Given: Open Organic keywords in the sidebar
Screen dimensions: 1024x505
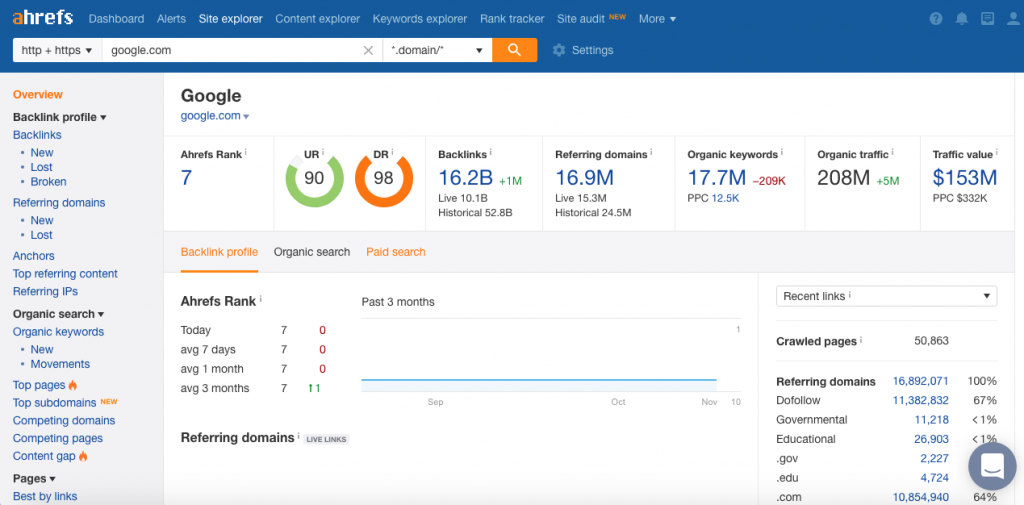Looking at the screenshot, I should [58, 331].
